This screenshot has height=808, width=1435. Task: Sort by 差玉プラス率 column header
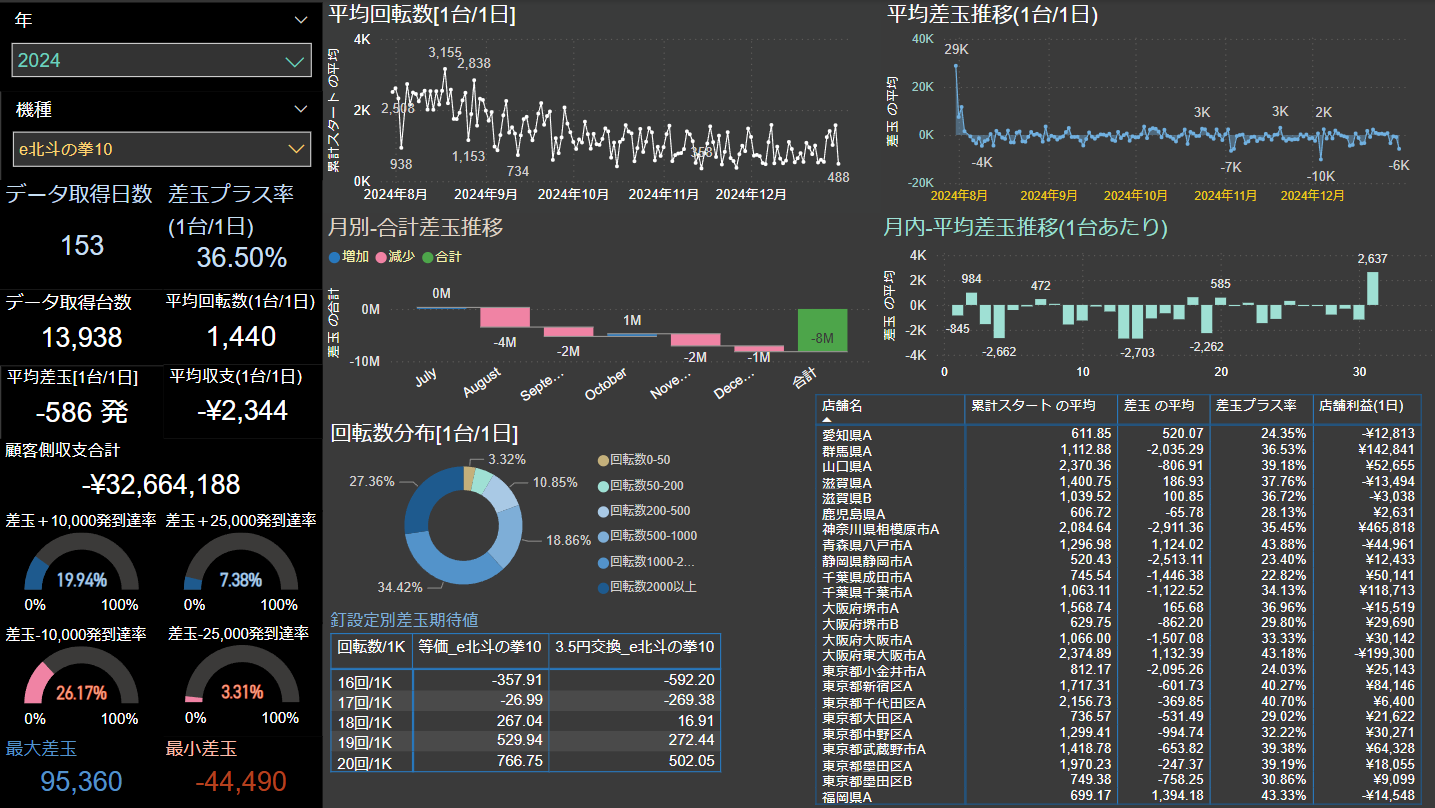point(1255,406)
